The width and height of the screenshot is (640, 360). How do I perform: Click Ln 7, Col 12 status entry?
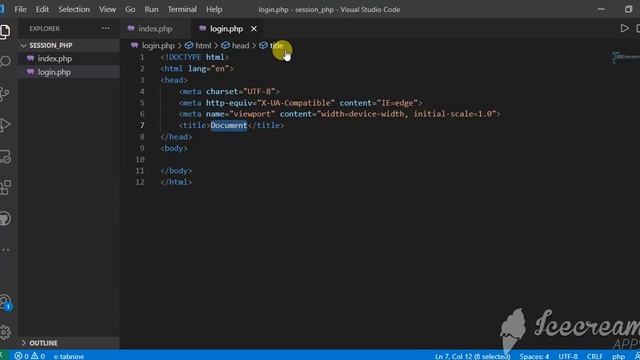coord(472,356)
